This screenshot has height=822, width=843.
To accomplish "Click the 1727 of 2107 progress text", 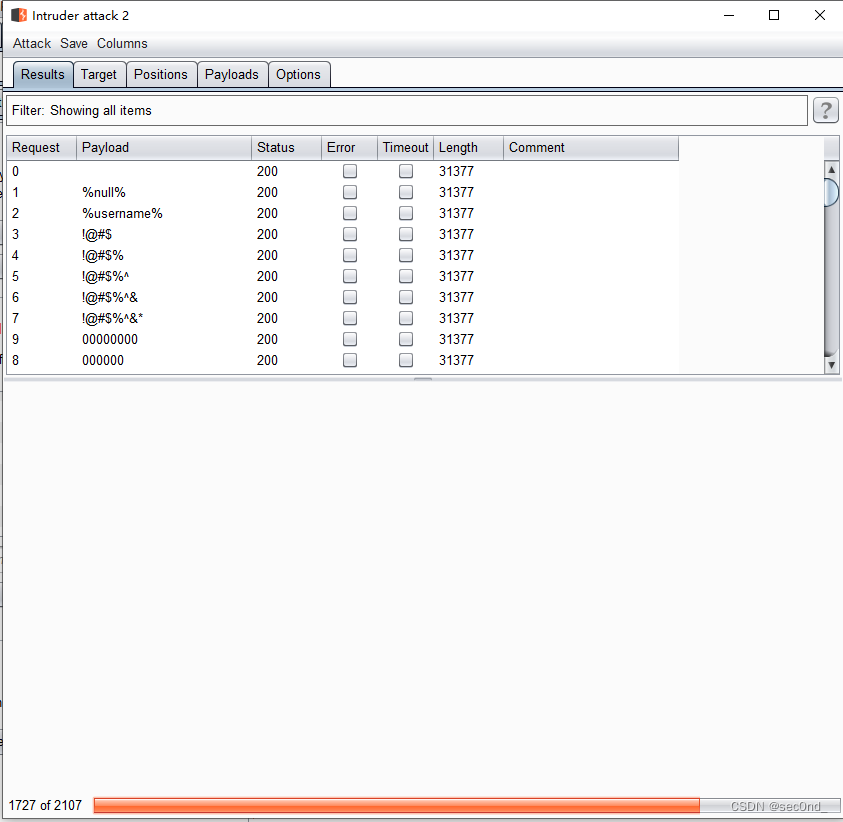I will (45, 805).
